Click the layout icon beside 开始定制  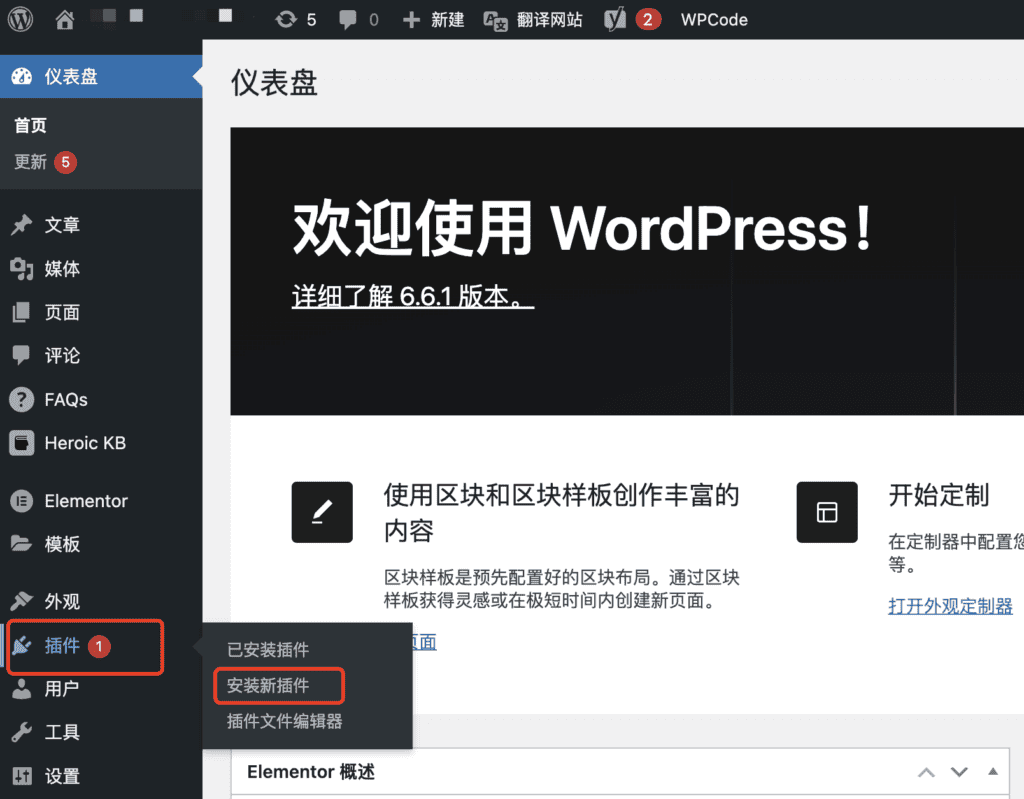coord(827,512)
